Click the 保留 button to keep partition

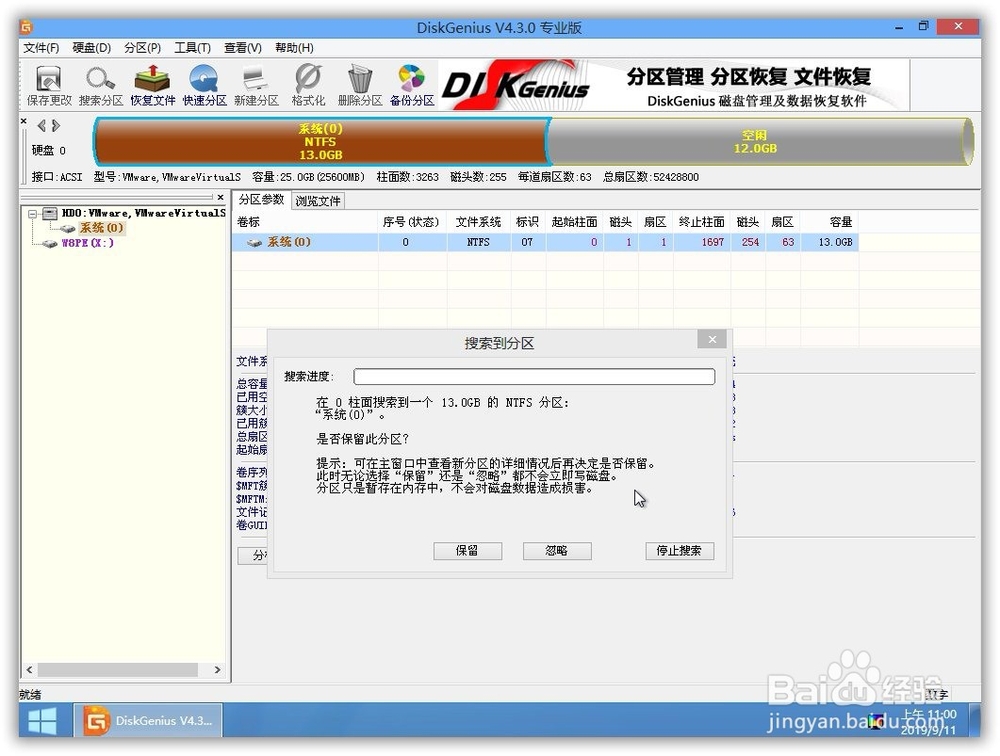click(467, 550)
